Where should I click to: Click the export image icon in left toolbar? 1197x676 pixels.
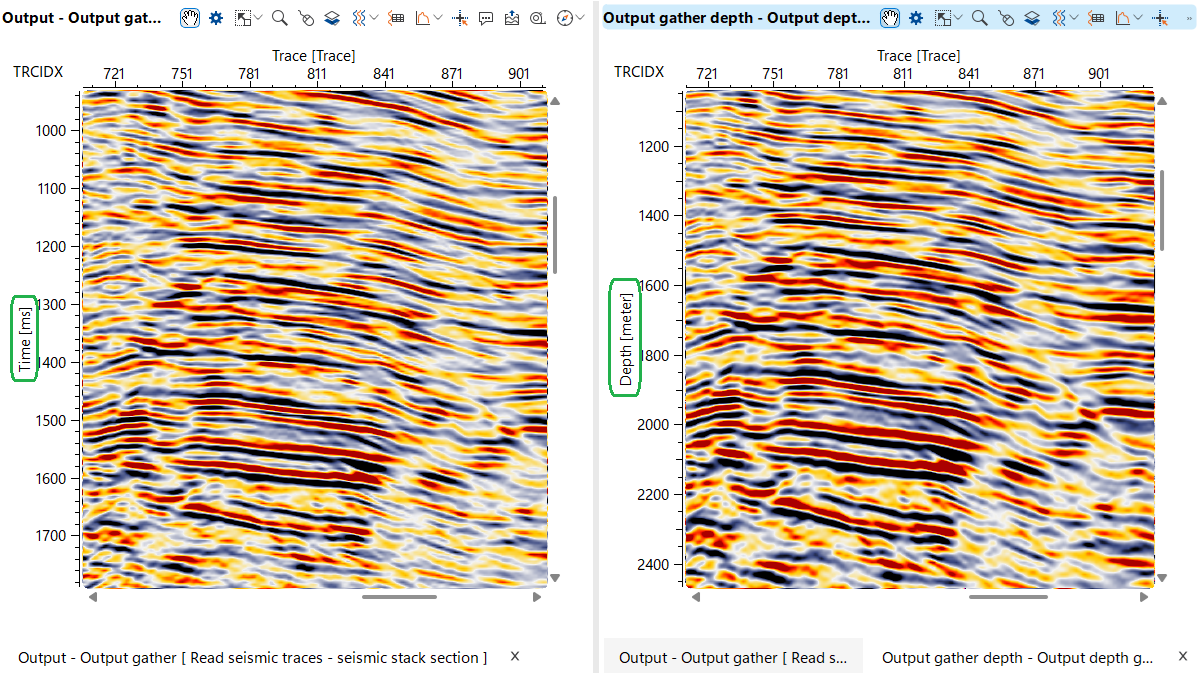[512, 18]
